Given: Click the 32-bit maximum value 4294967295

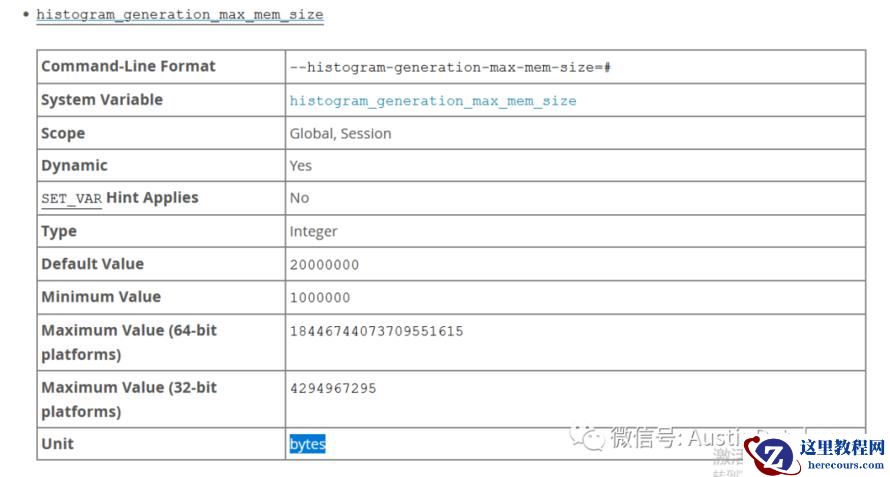Looking at the screenshot, I should point(333,388).
